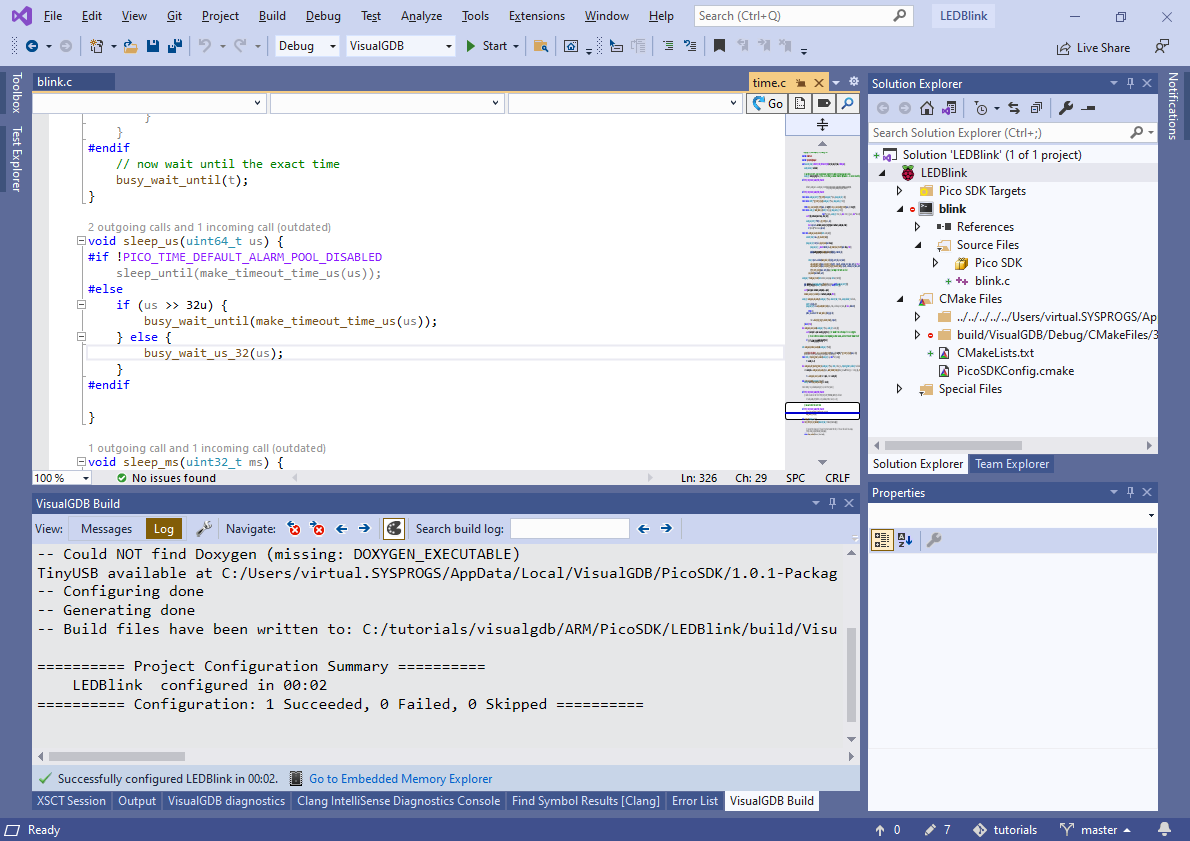Go to previous error in build log
This screenshot has width=1190, height=841.
pos(294,528)
